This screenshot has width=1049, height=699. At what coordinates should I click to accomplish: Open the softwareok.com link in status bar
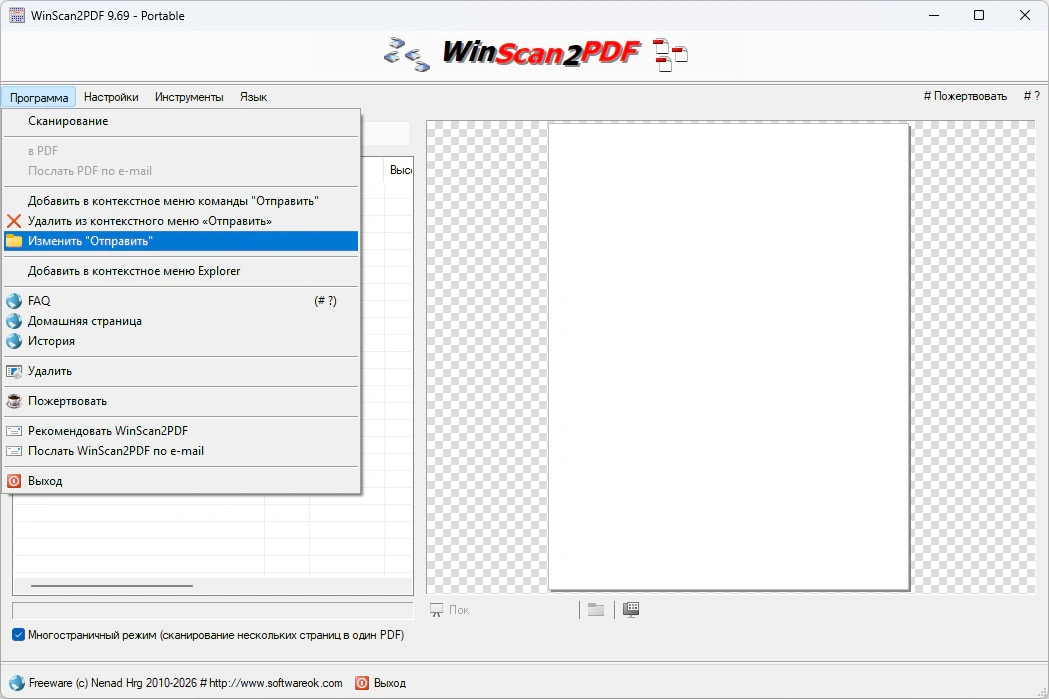click(276, 683)
